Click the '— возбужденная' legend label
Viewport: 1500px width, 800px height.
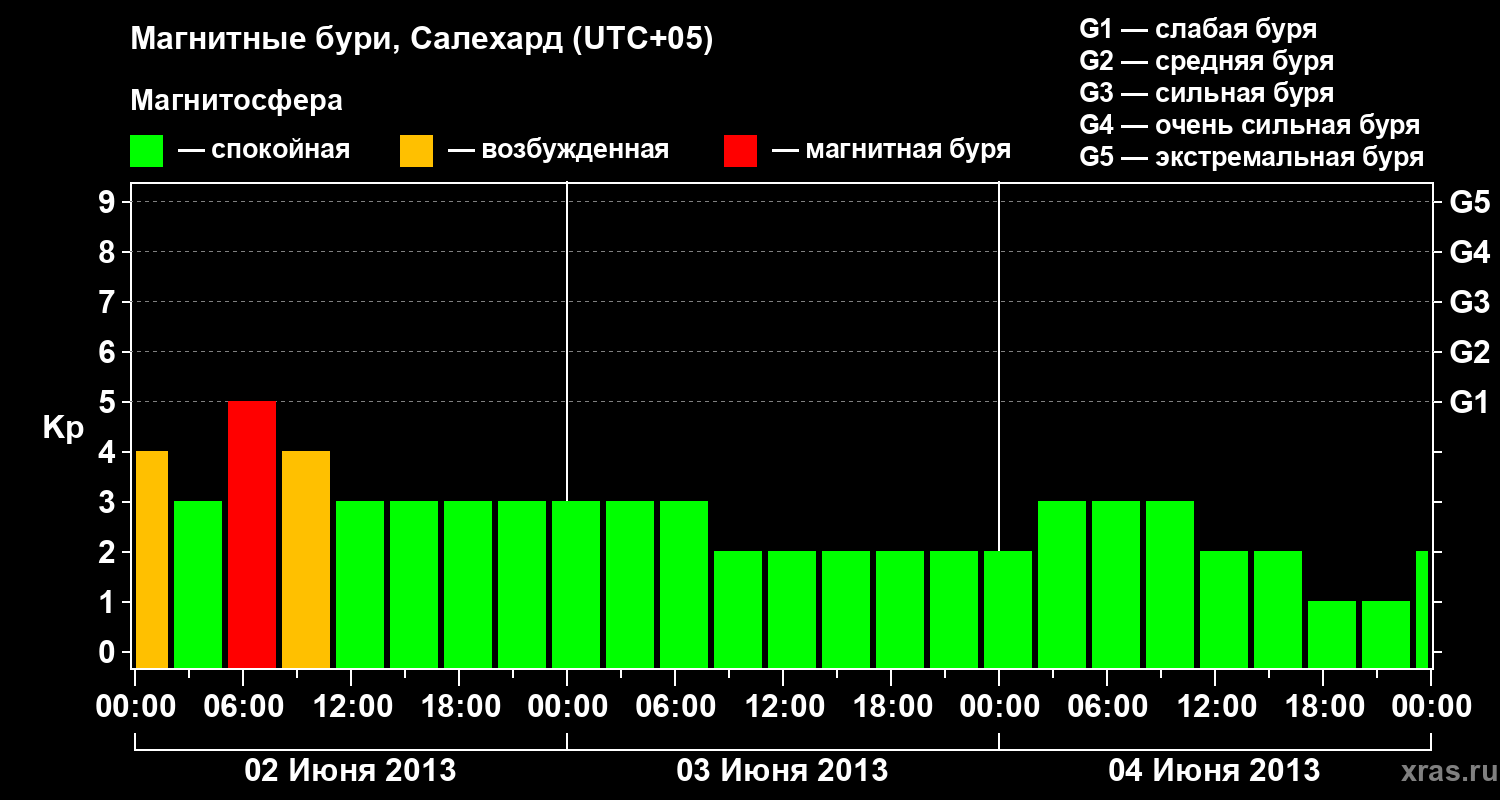[x=558, y=151]
